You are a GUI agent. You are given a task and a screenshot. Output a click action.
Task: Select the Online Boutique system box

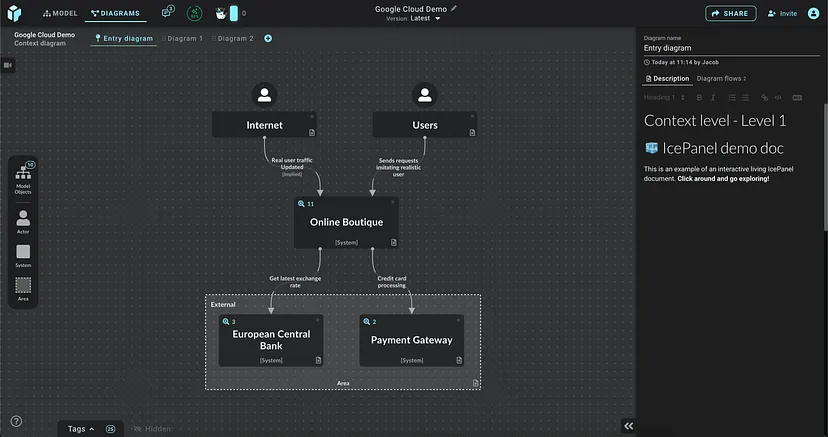click(x=346, y=222)
